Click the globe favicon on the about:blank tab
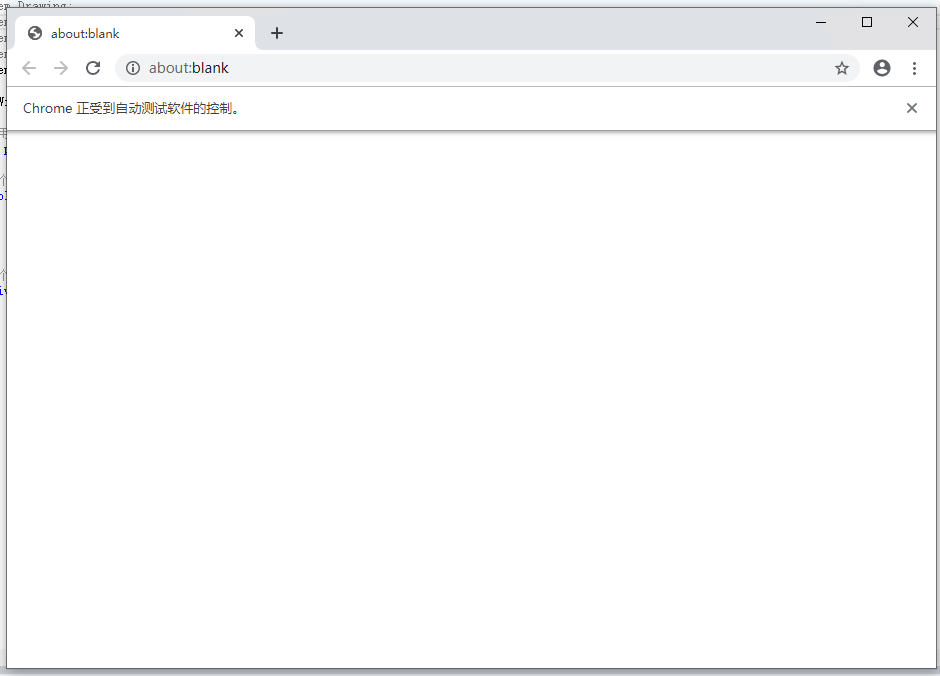 tap(34, 32)
